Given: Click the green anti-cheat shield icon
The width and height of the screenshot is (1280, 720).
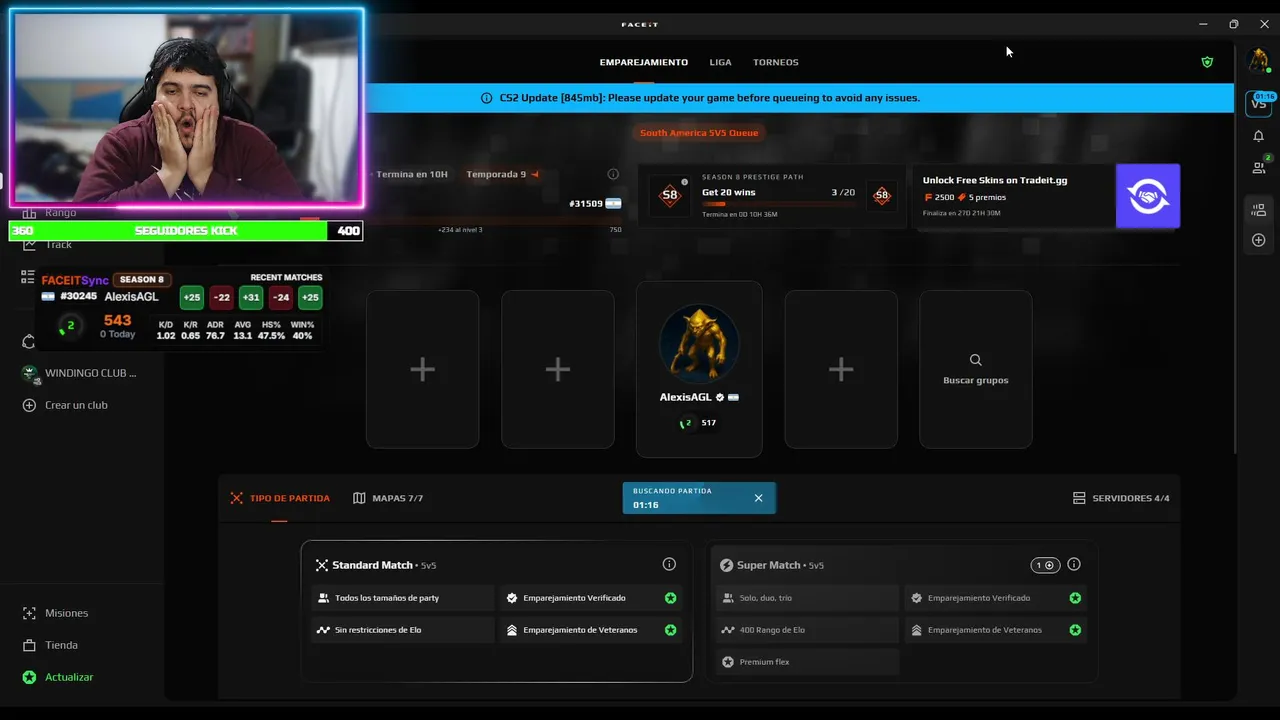Looking at the screenshot, I should pyautogui.click(x=1207, y=62).
